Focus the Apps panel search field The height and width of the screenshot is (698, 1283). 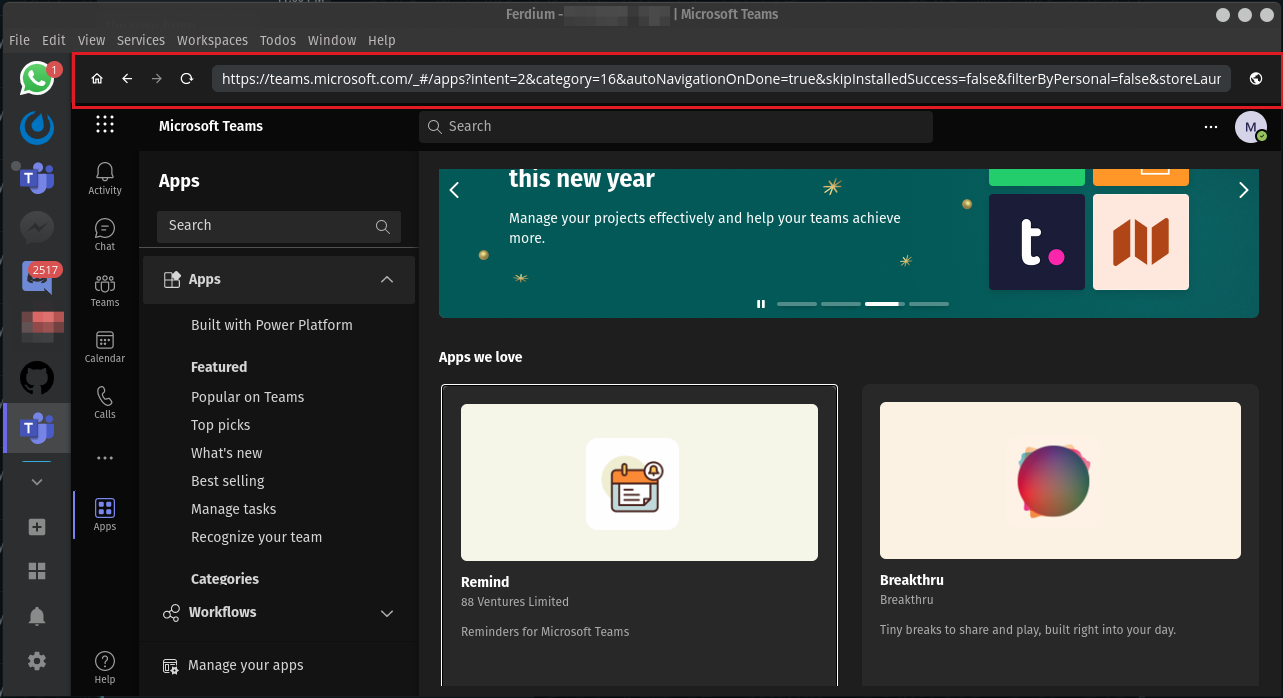click(x=279, y=227)
